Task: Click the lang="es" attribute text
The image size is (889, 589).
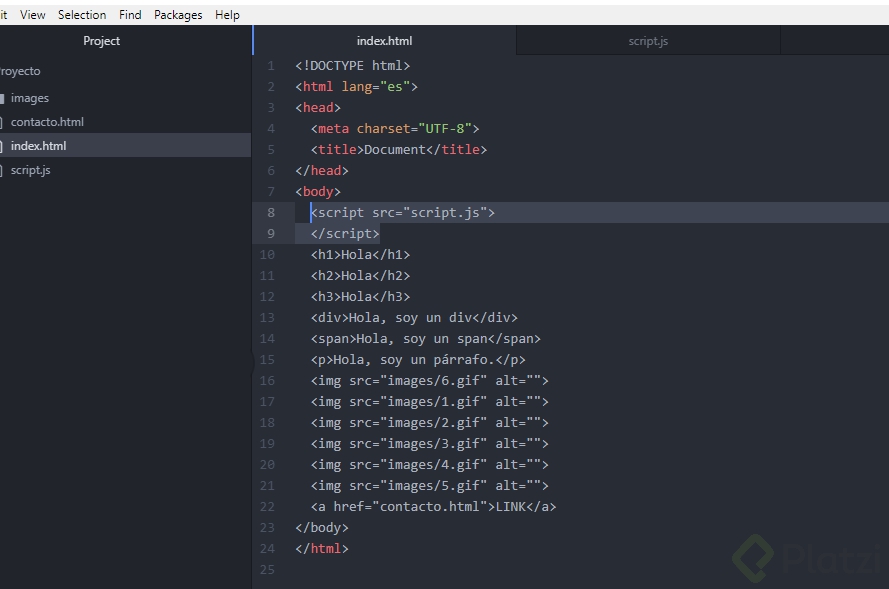Action: tap(375, 87)
